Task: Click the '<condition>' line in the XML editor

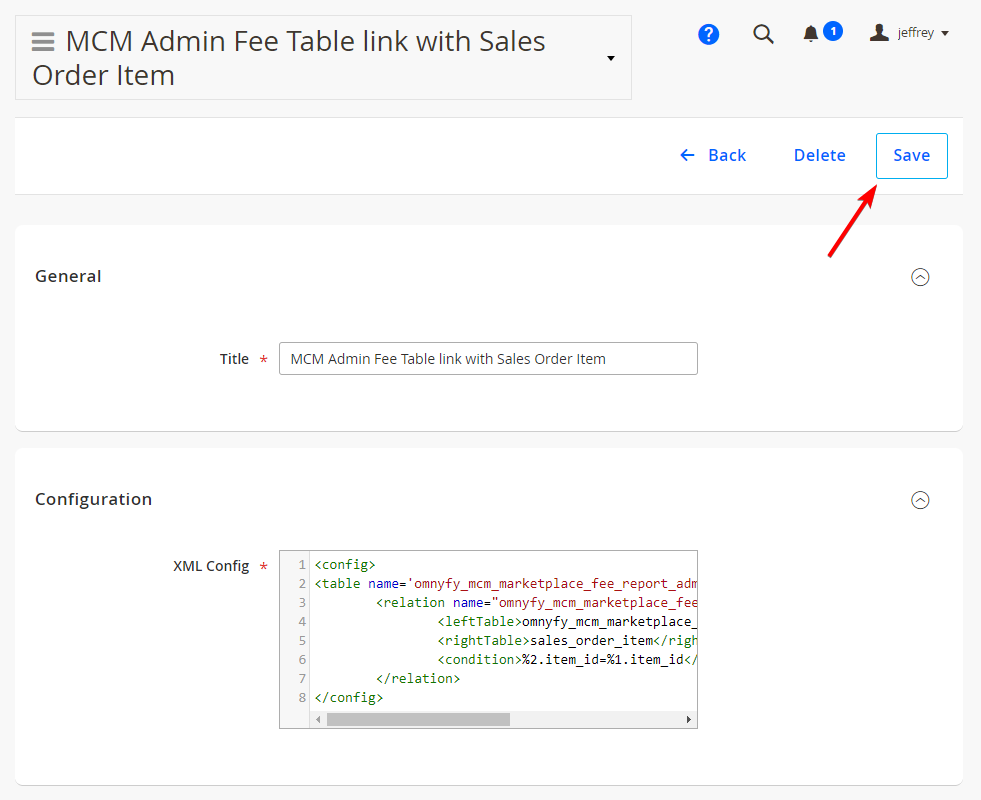Action: pos(567,659)
